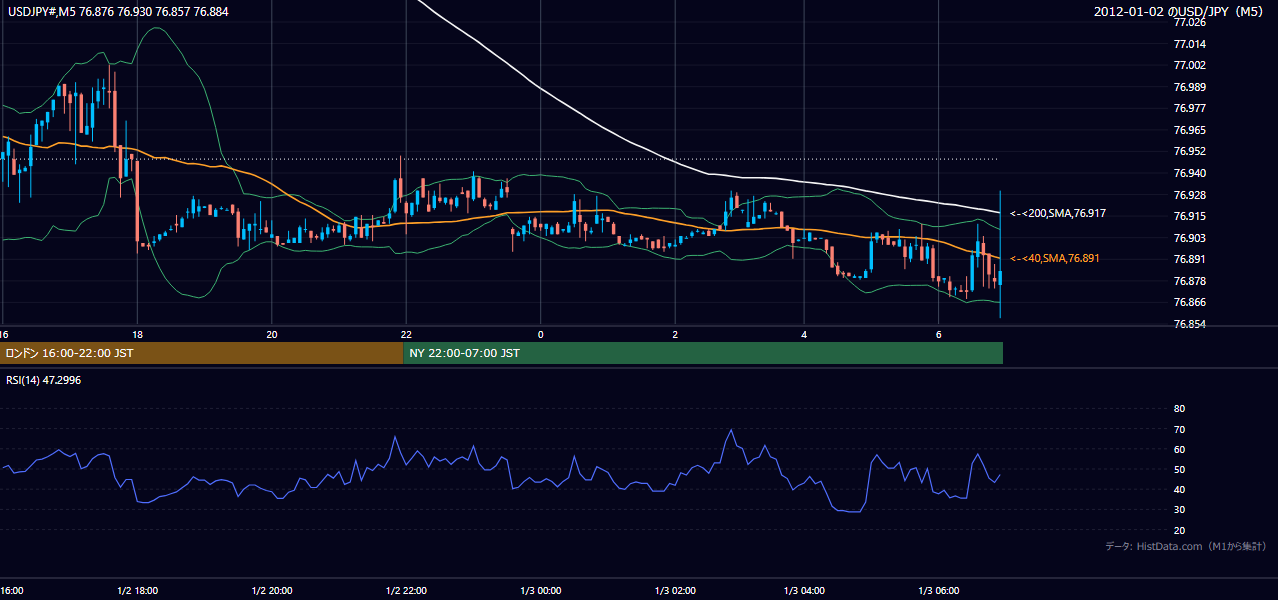Viewport: 1278px width, 600px height.
Task: Click the RSI 50 level label
Action: click(1179, 469)
